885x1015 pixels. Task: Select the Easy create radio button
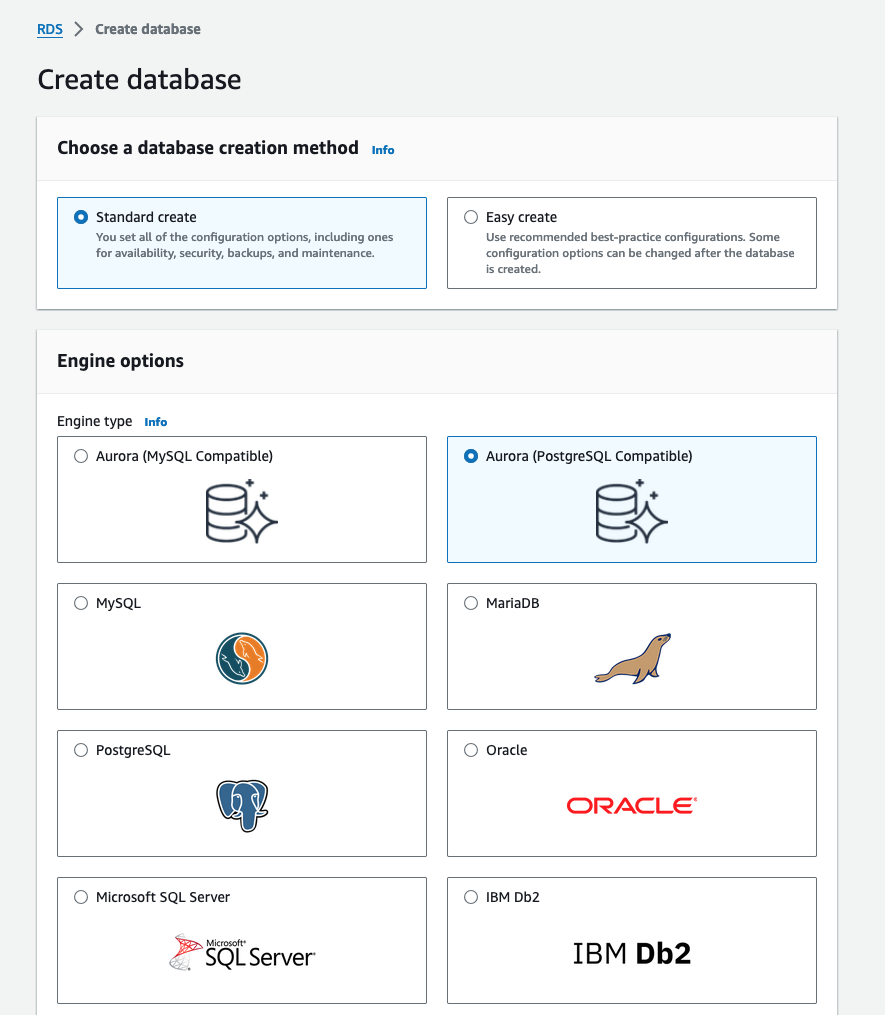pyautogui.click(x=471, y=217)
